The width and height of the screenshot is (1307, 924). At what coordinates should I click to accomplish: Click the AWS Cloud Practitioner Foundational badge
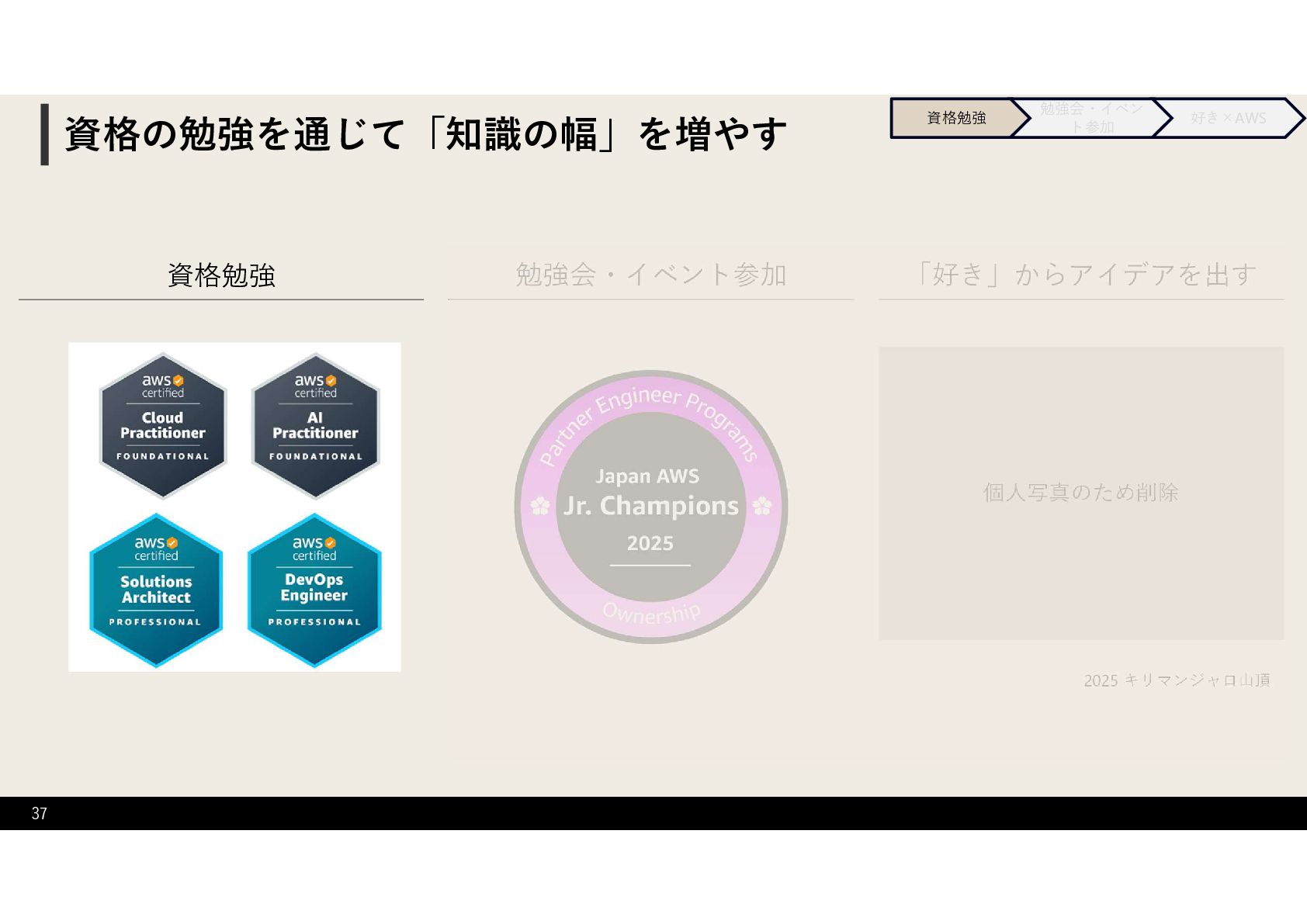[162, 426]
